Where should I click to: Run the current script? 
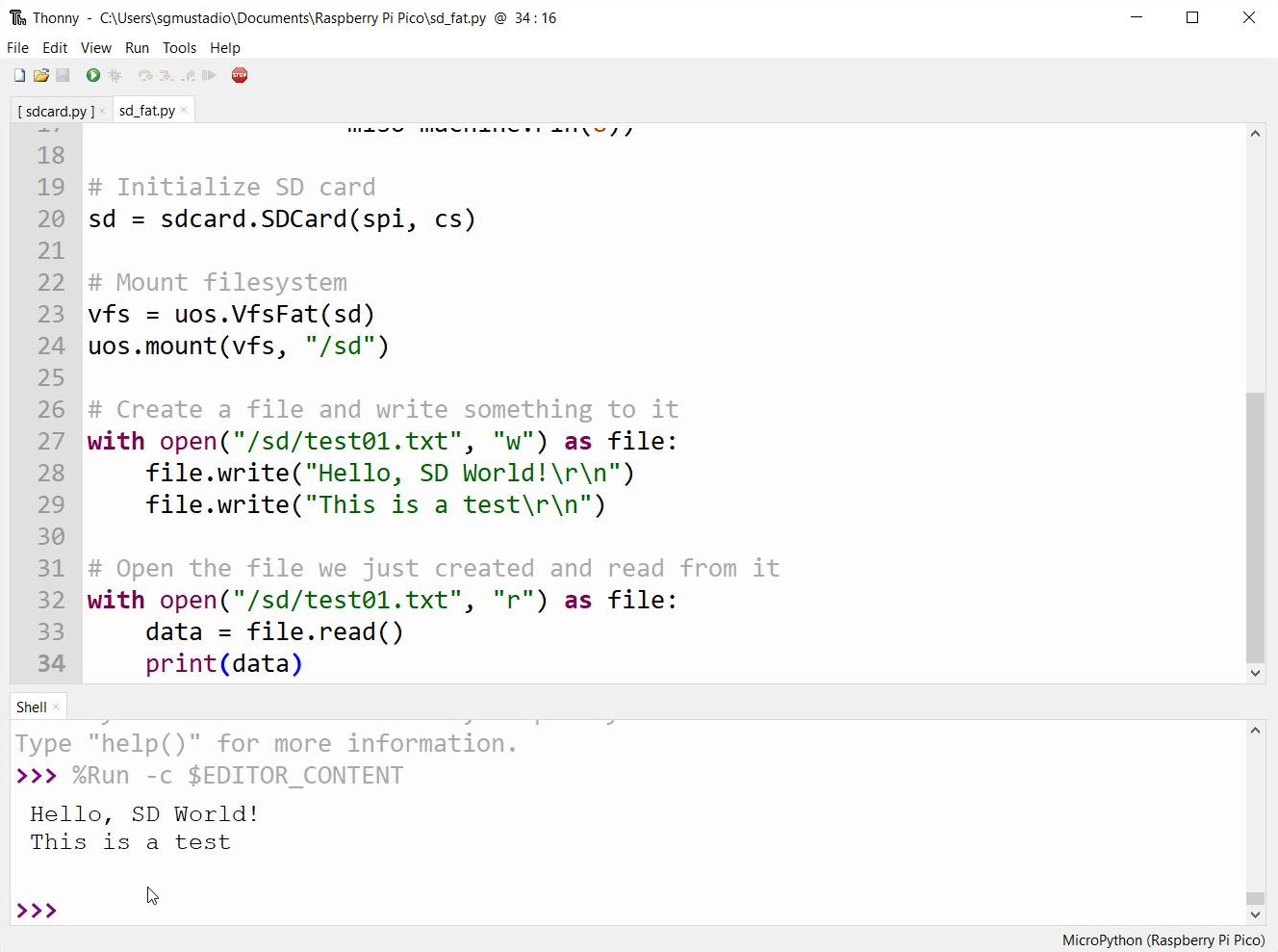tap(91, 75)
